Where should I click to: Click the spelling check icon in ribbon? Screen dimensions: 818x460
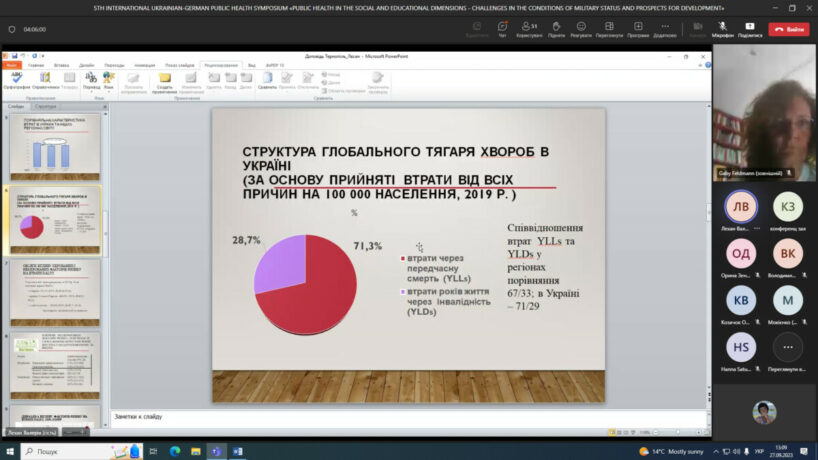pyautogui.click(x=15, y=79)
